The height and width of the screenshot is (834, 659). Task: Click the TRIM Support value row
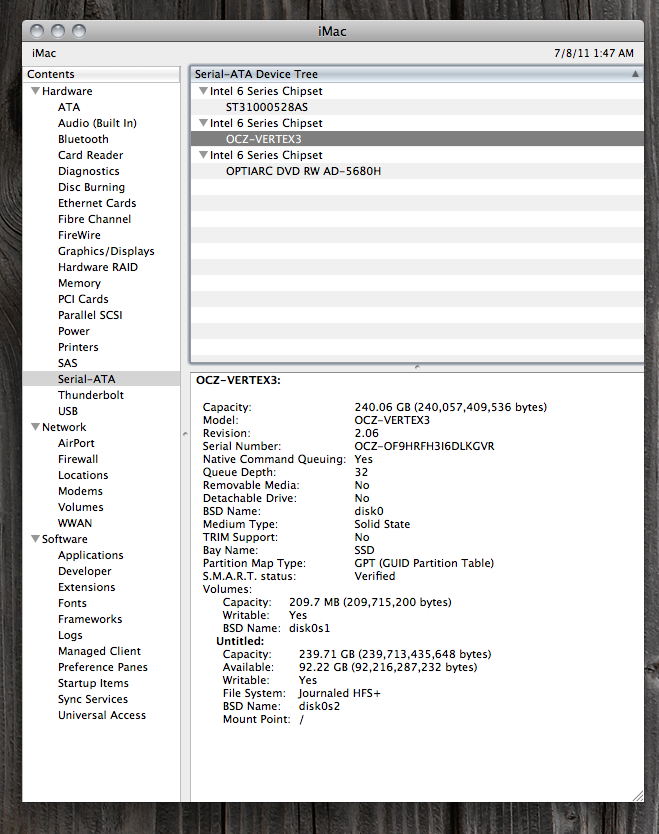[x=362, y=537]
